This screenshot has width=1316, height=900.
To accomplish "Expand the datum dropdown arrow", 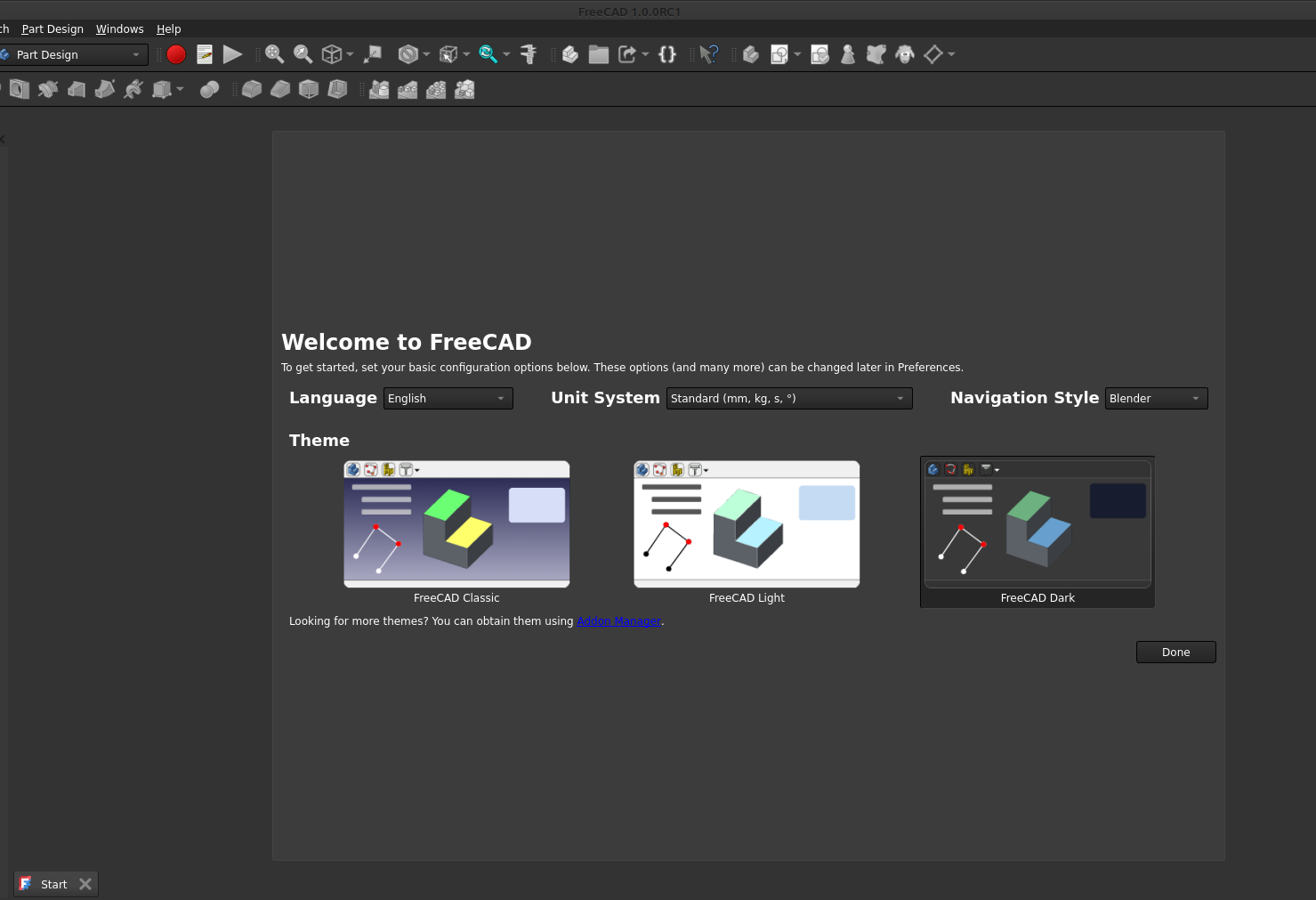I will point(951,54).
